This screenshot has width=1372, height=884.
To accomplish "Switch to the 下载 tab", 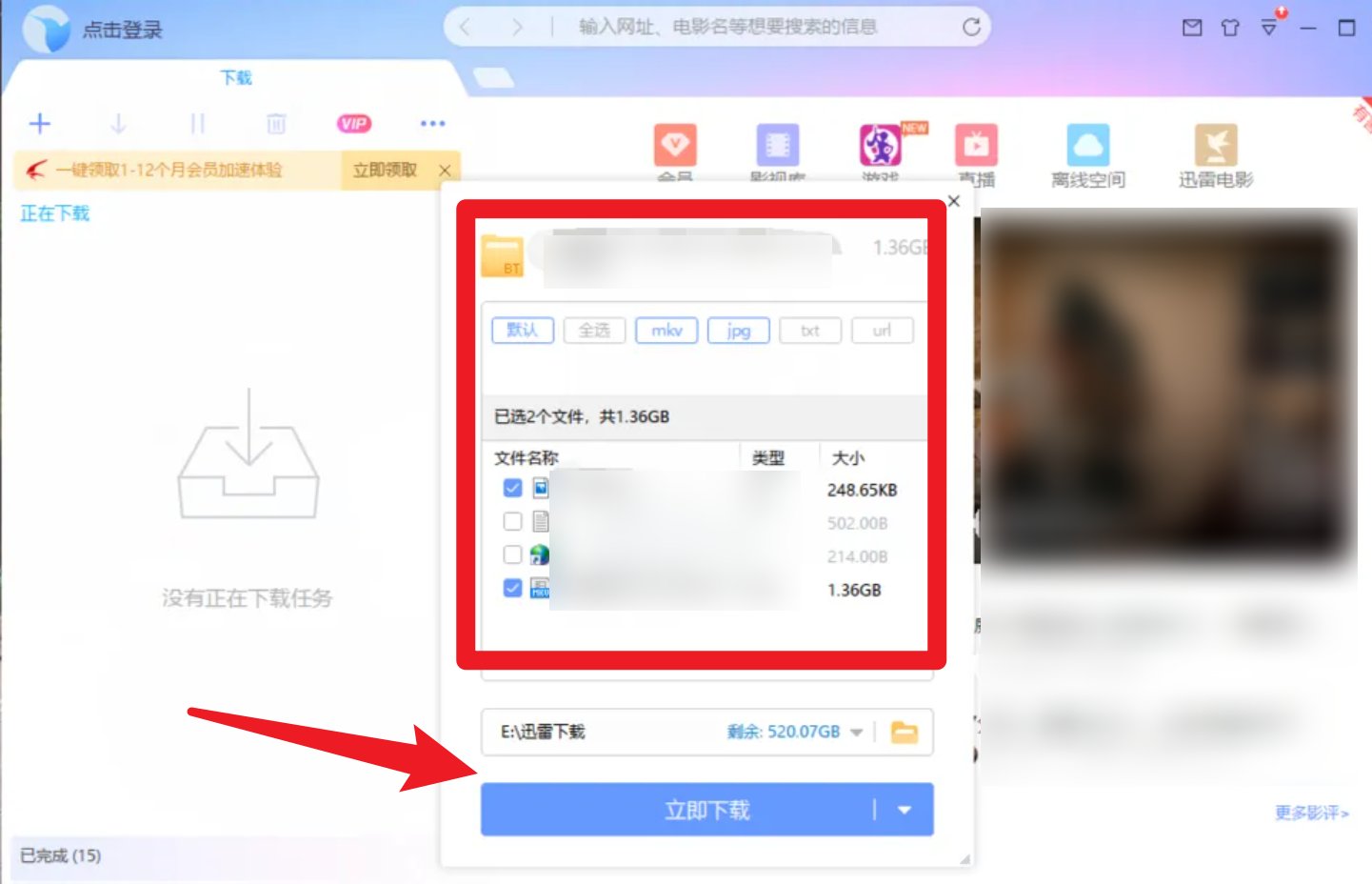I will (x=235, y=77).
